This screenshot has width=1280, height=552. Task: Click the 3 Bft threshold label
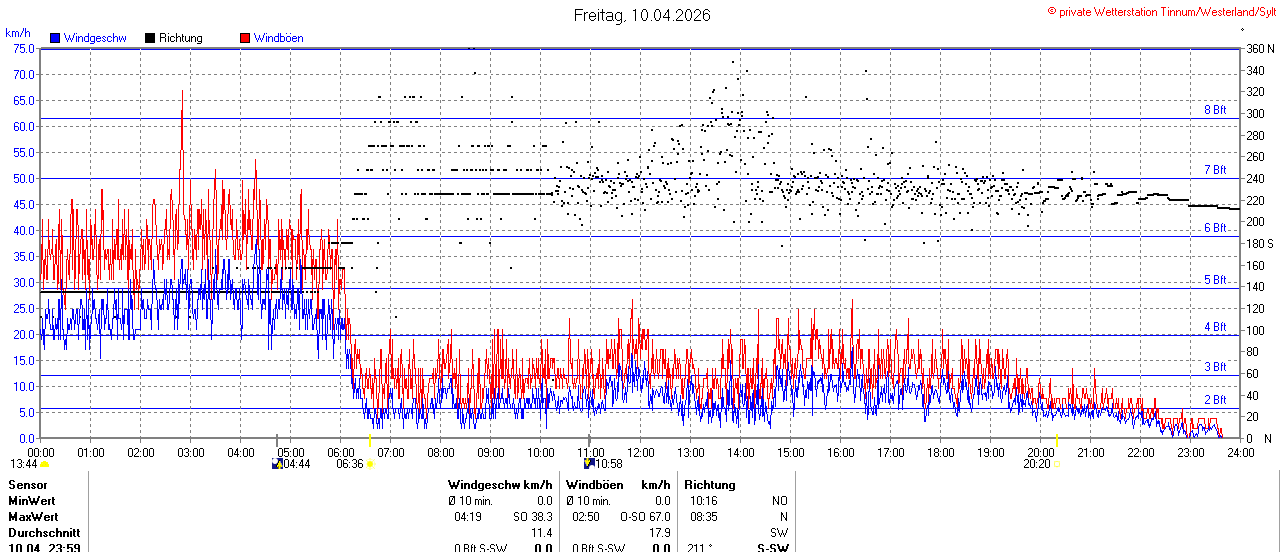[1215, 367]
